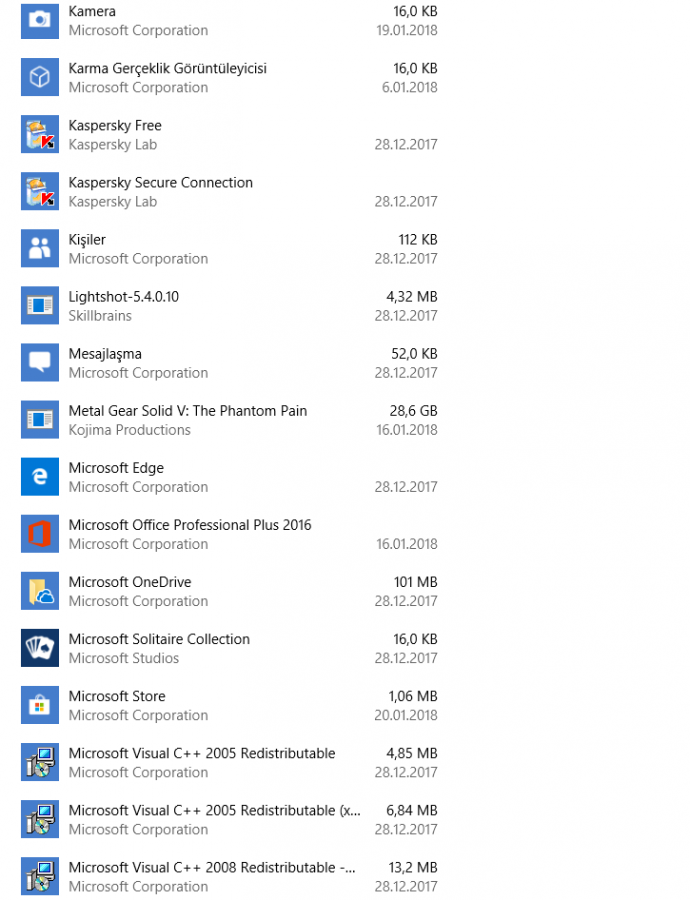690x900 pixels.
Task: Select the Microsoft Store entry name
Action: (117, 696)
